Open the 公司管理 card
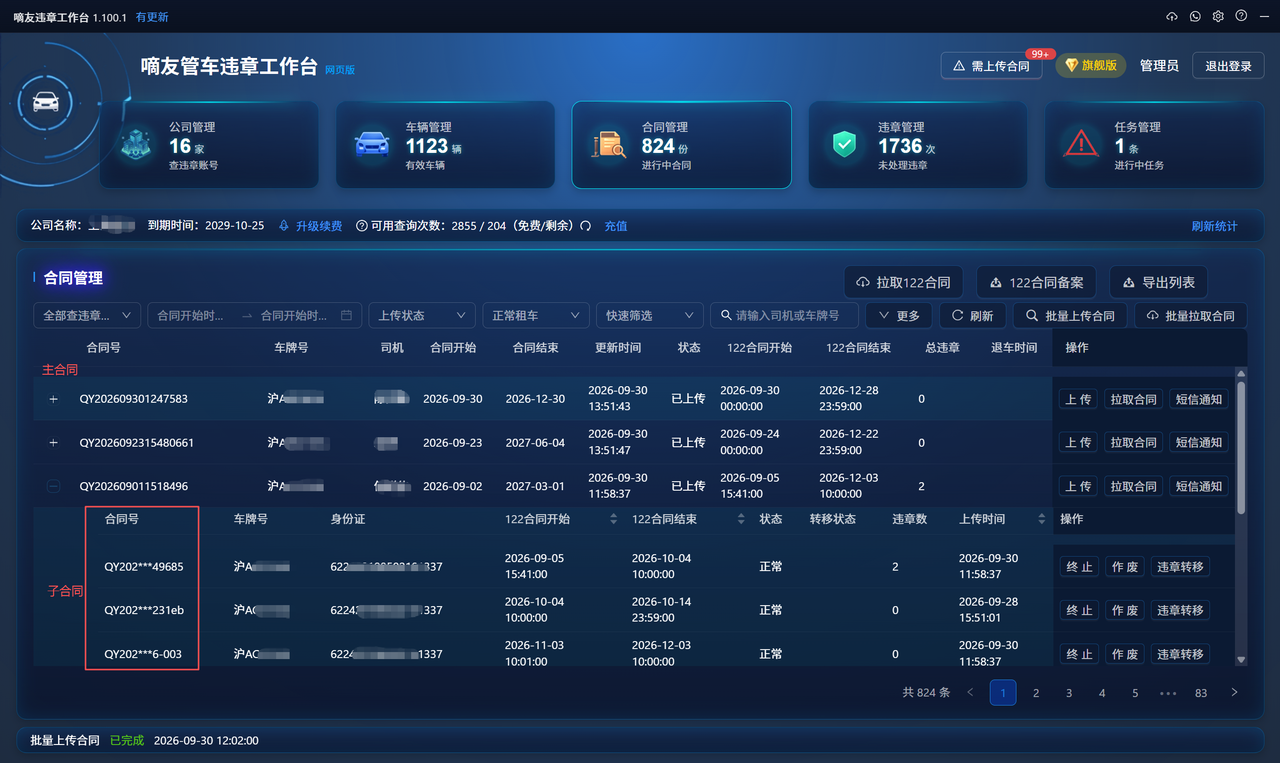Viewport: 1280px width, 763px height. click(x=208, y=145)
